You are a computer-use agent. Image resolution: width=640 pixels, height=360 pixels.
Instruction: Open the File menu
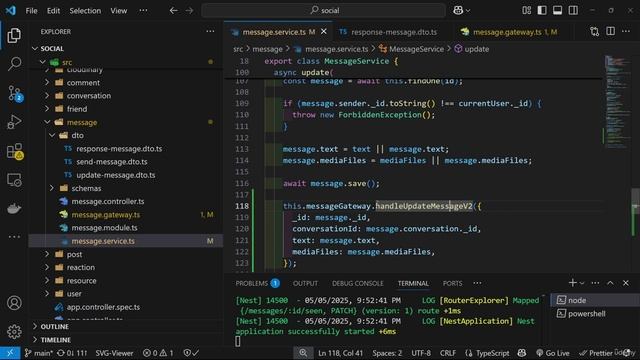coord(31,11)
